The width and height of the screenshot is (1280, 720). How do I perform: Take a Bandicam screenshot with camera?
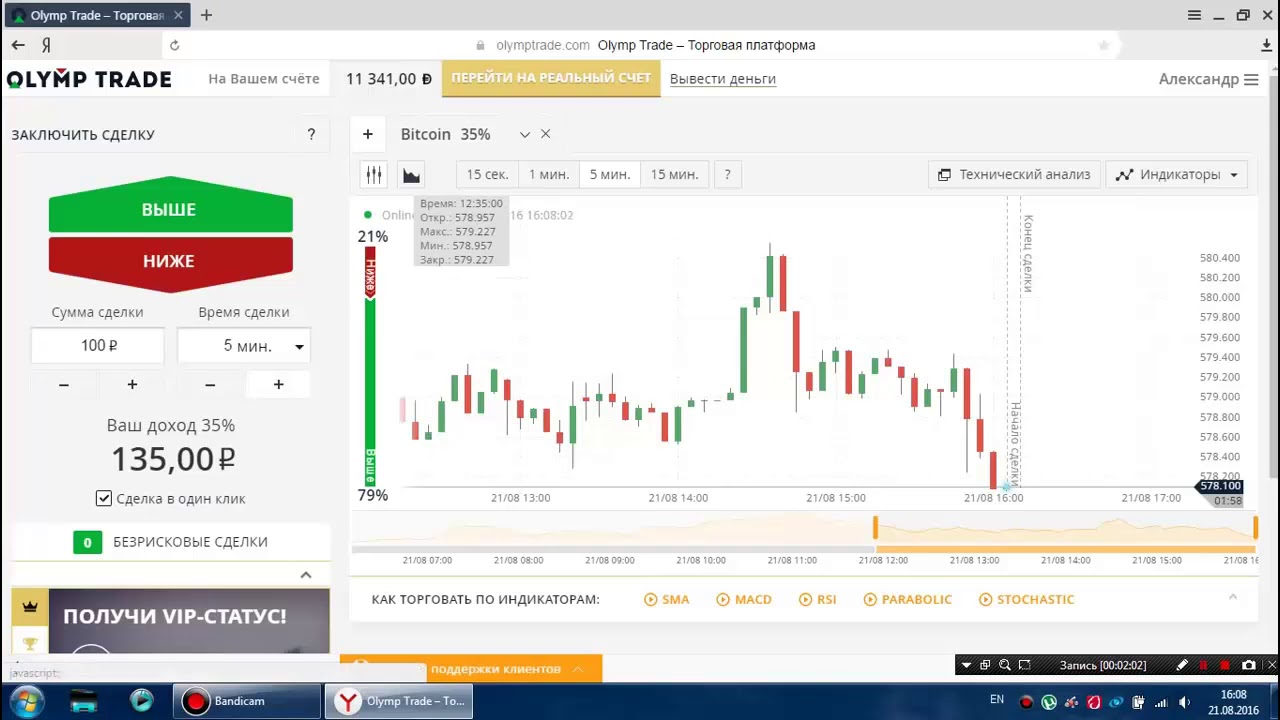[x=1248, y=665]
